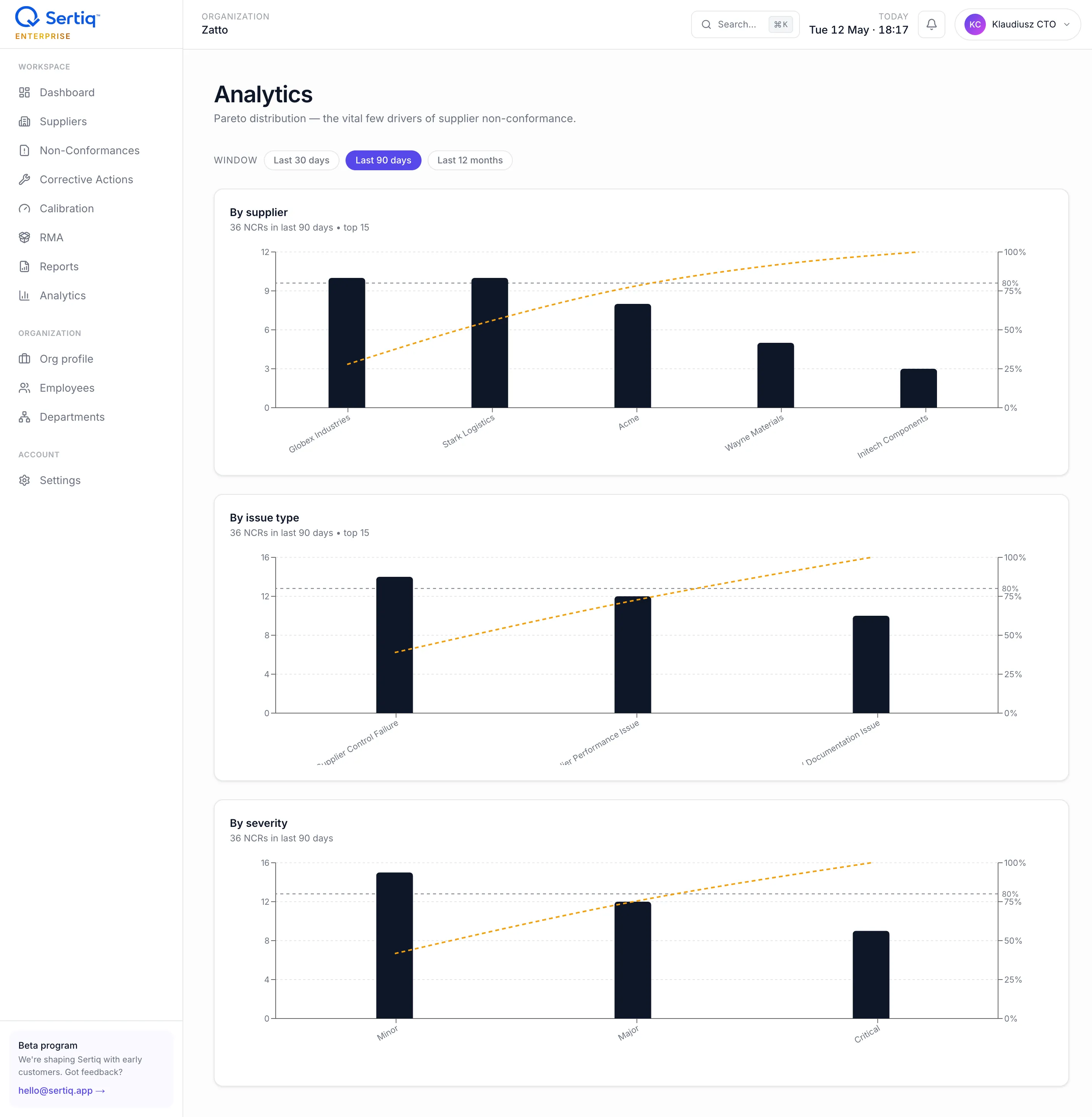Click the Documentation Issue bar
The width and height of the screenshot is (1092, 1117).
(x=871, y=665)
